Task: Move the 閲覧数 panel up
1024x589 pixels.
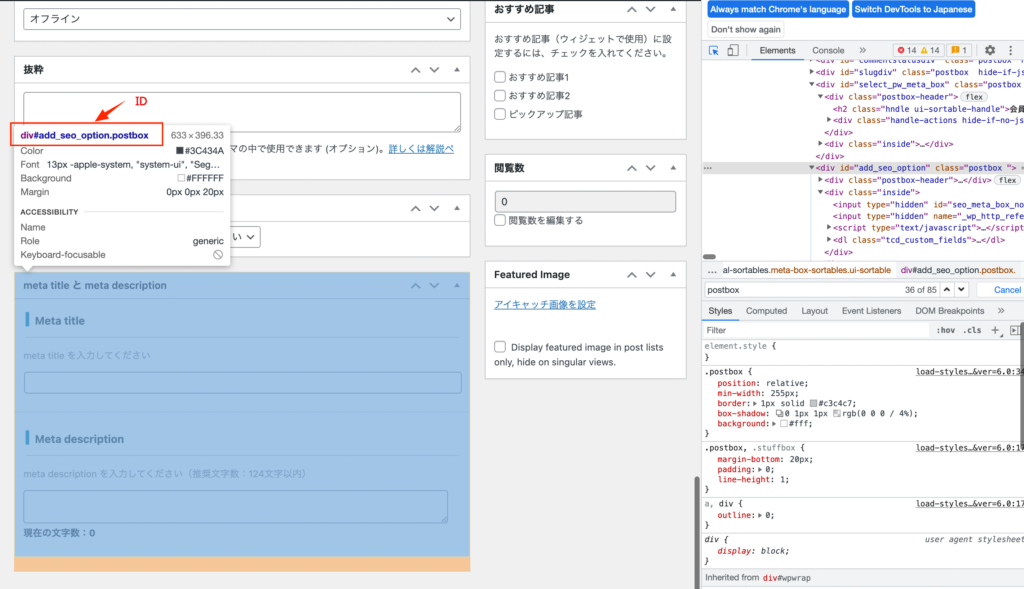Action: pyautogui.click(x=632, y=168)
